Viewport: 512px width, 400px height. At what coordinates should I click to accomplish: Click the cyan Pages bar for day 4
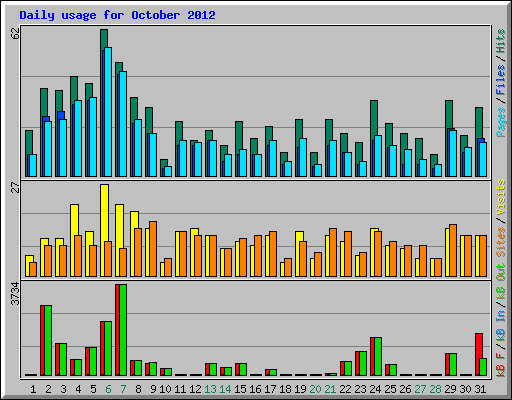(x=78, y=138)
